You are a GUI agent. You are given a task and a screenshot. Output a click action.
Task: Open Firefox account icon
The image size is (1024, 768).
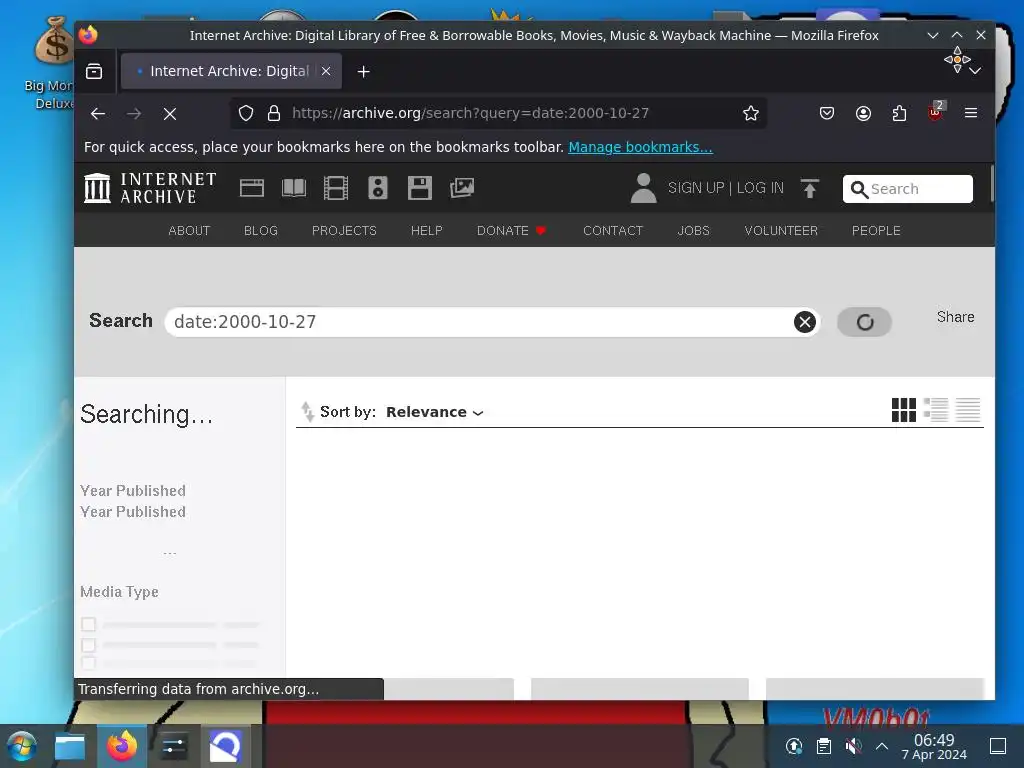tap(863, 114)
